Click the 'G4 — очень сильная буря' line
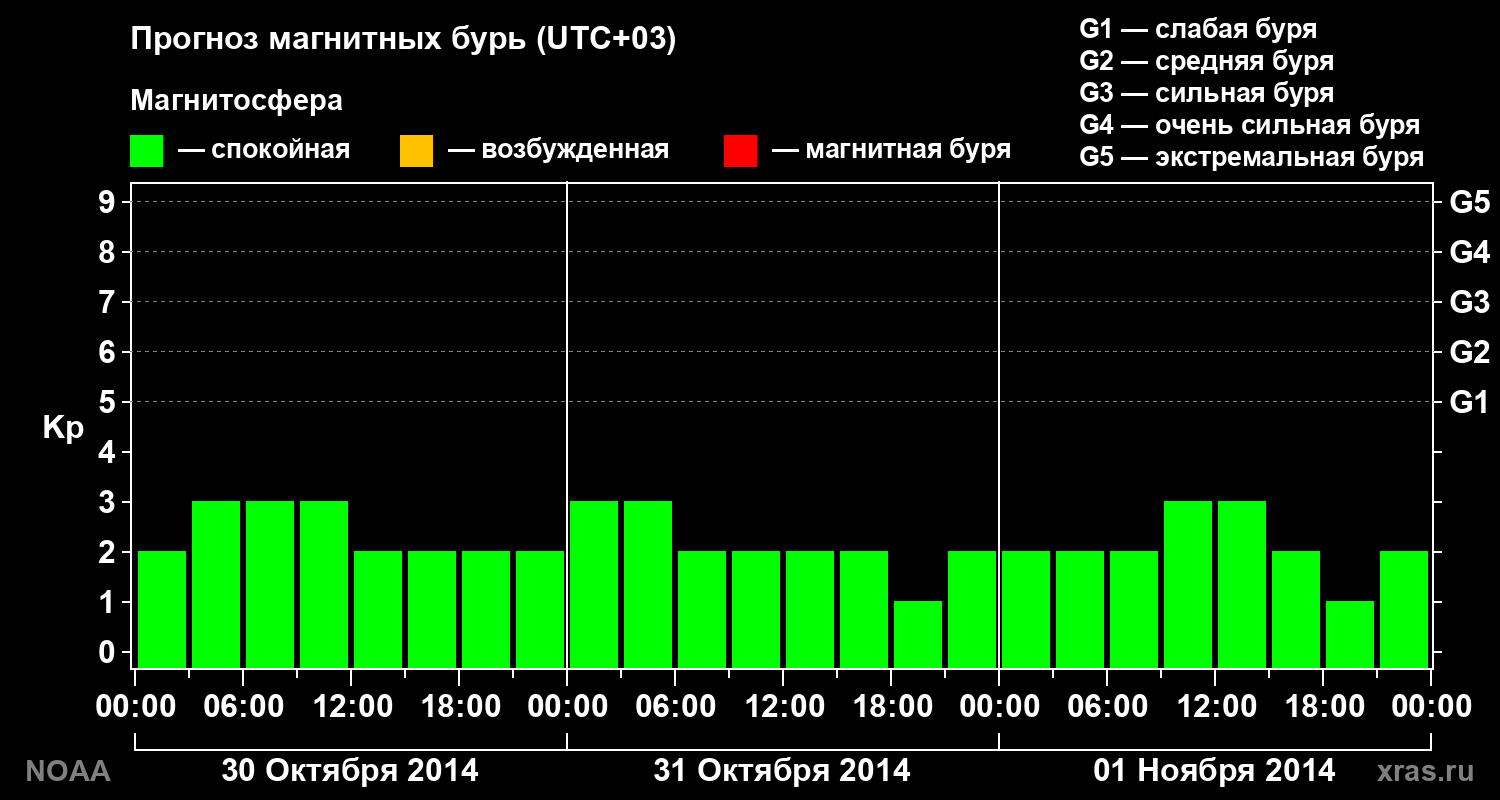 coord(1250,125)
